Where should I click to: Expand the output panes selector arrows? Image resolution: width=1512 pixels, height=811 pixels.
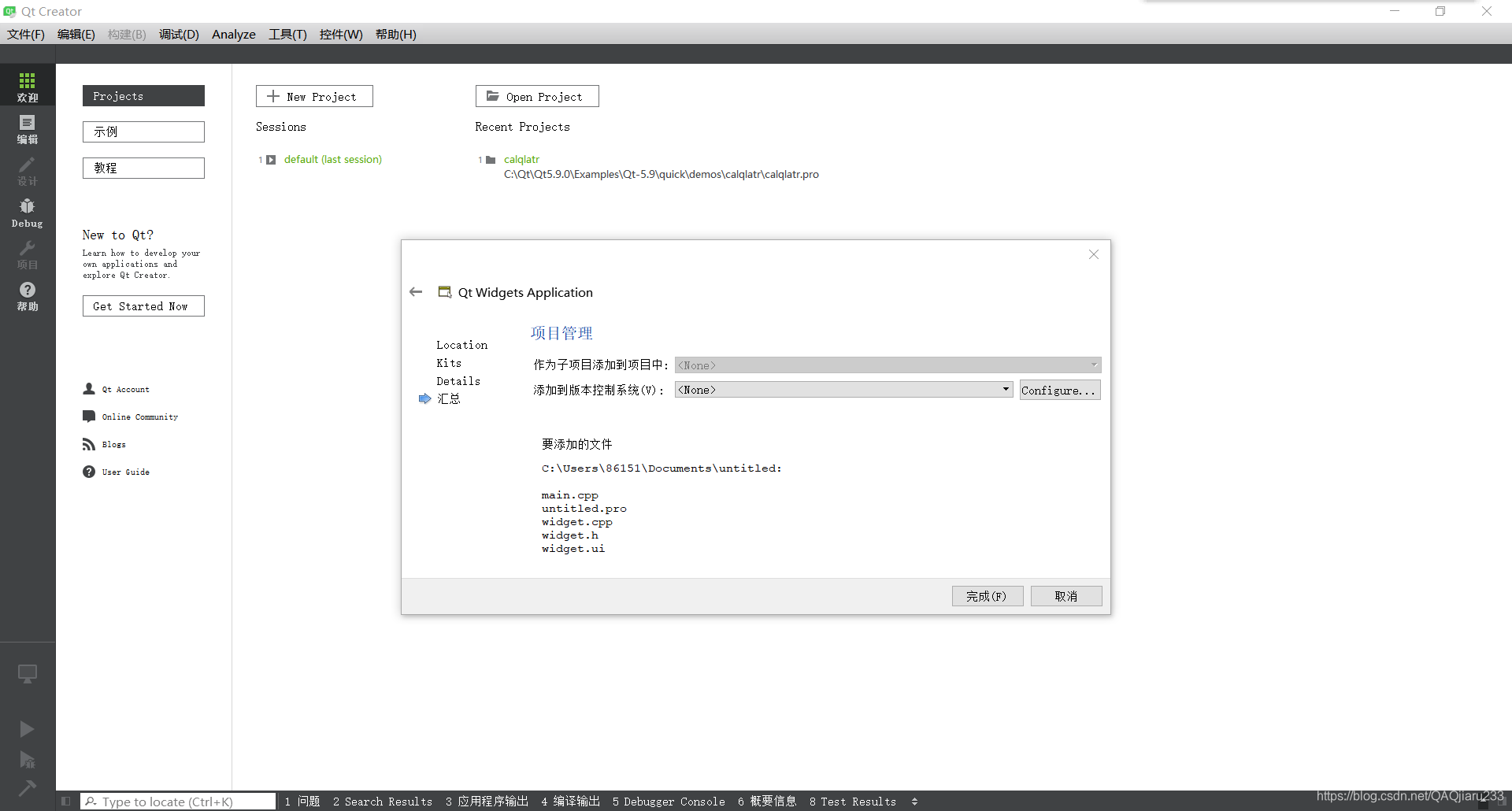(x=914, y=802)
